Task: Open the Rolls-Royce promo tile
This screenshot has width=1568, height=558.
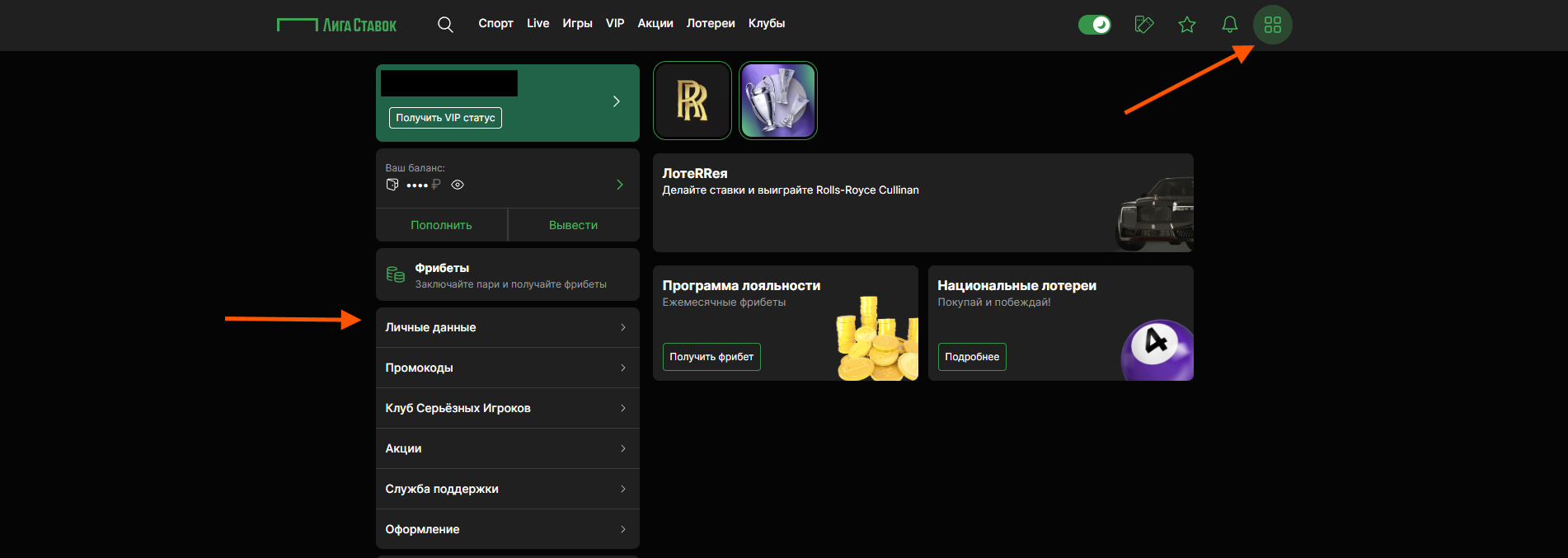Action: (692, 101)
